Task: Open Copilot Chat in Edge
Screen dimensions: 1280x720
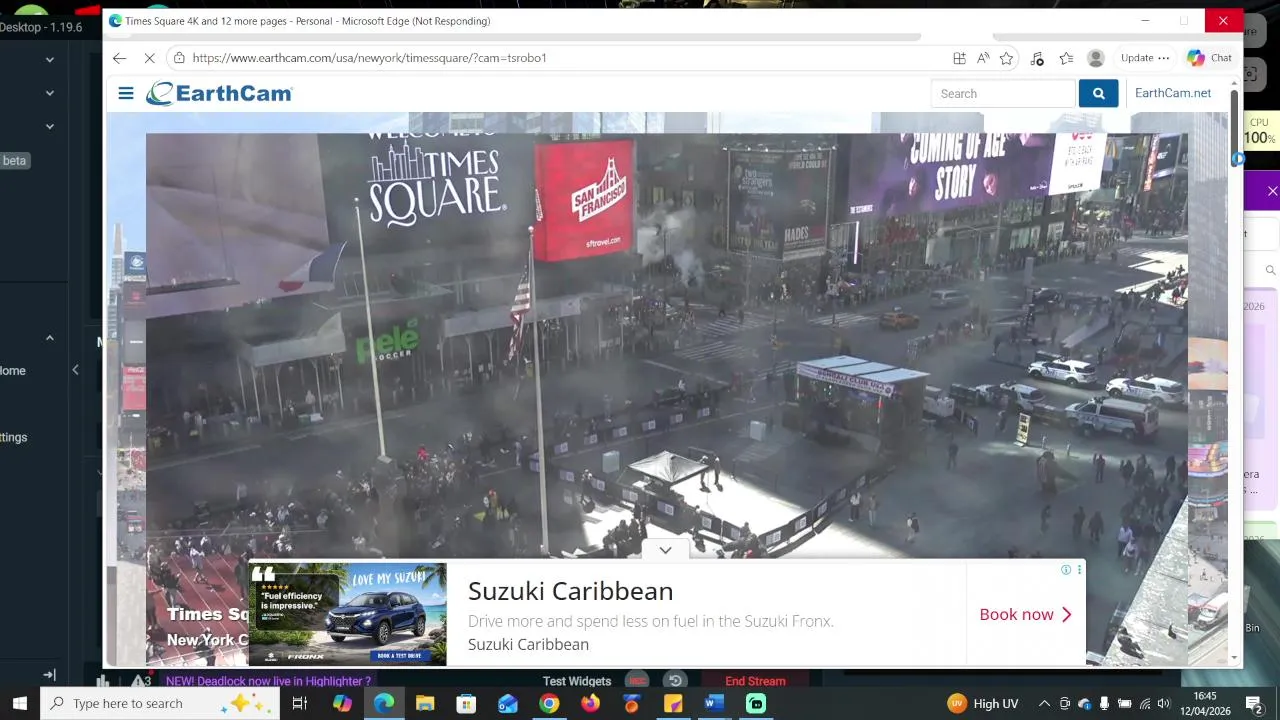Action: pyautogui.click(x=1209, y=58)
